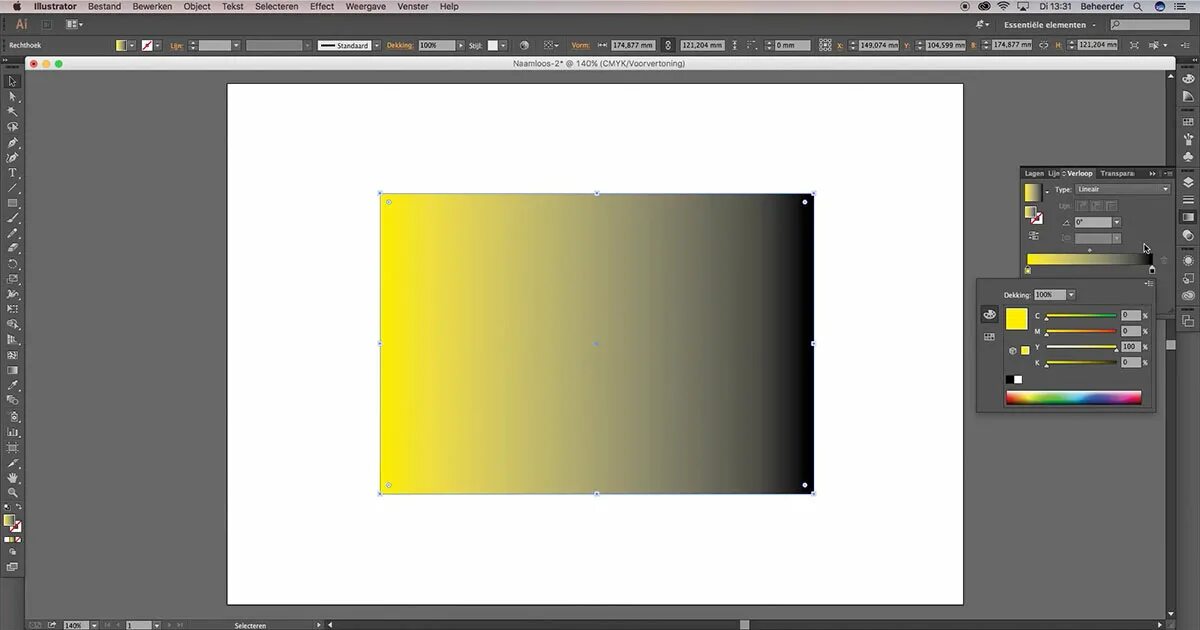This screenshot has width=1200, height=630.
Task: Click the large yellow color preview swatch
Action: coord(1016,319)
